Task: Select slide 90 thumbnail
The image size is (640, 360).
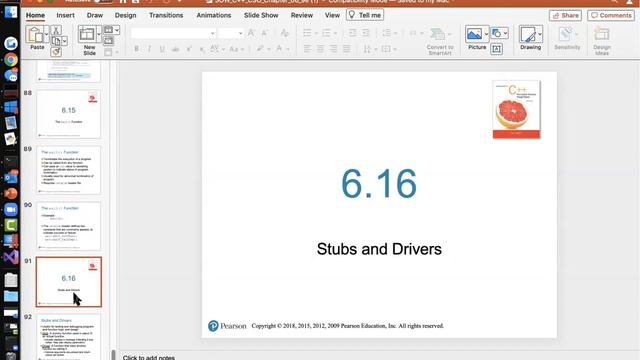Action: [x=69, y=226]
